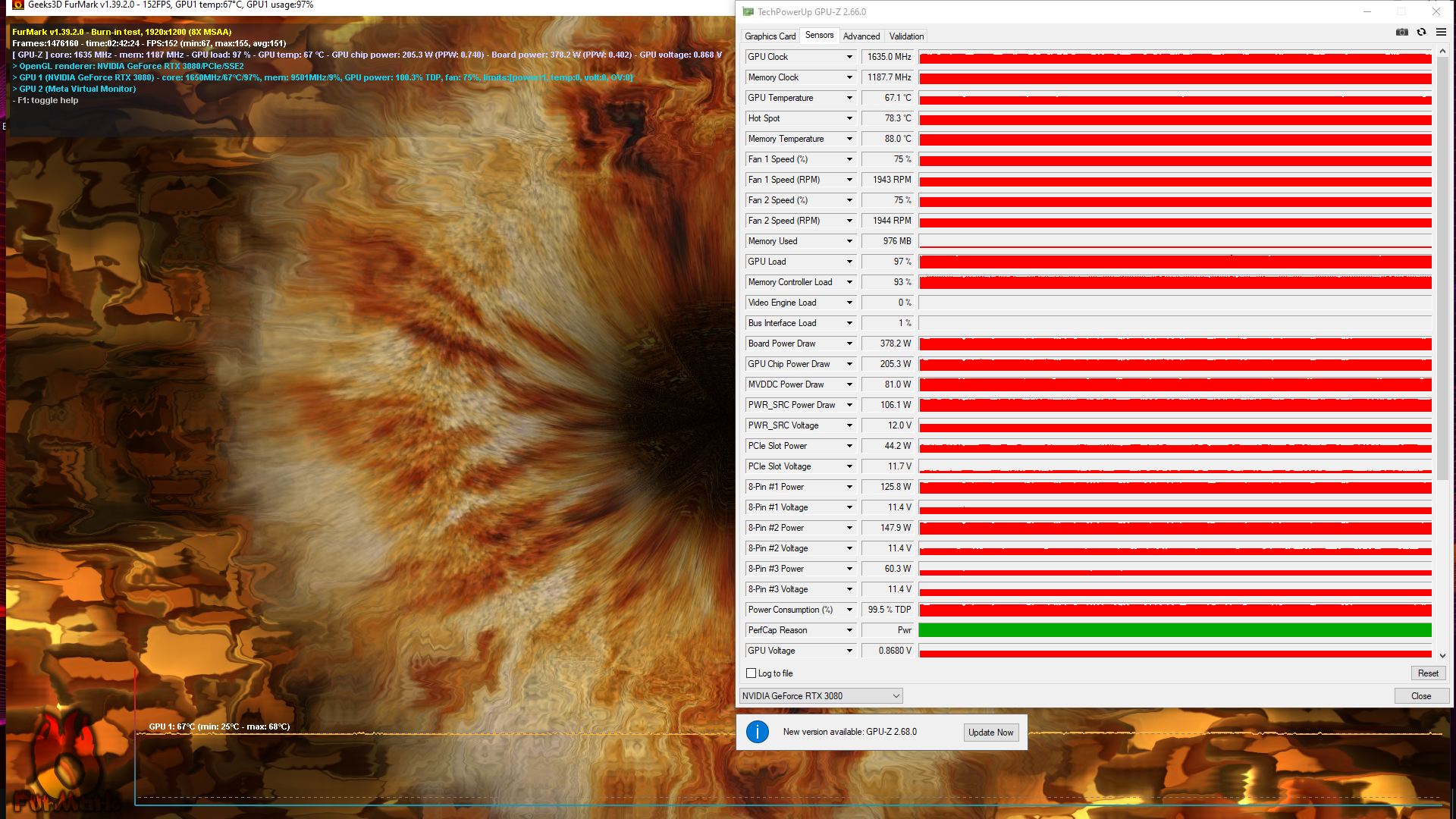1456x819 pixels.
Task: Open the Advanced tab
Action: click(861, 36)
